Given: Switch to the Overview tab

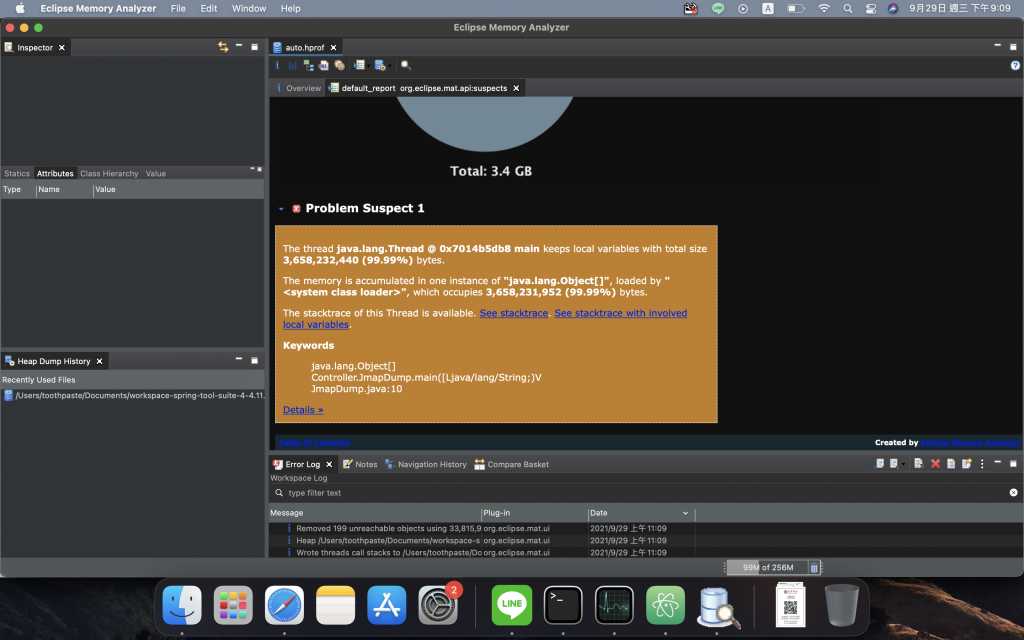Looking at the screenshot, I should [x=297, y=88].
